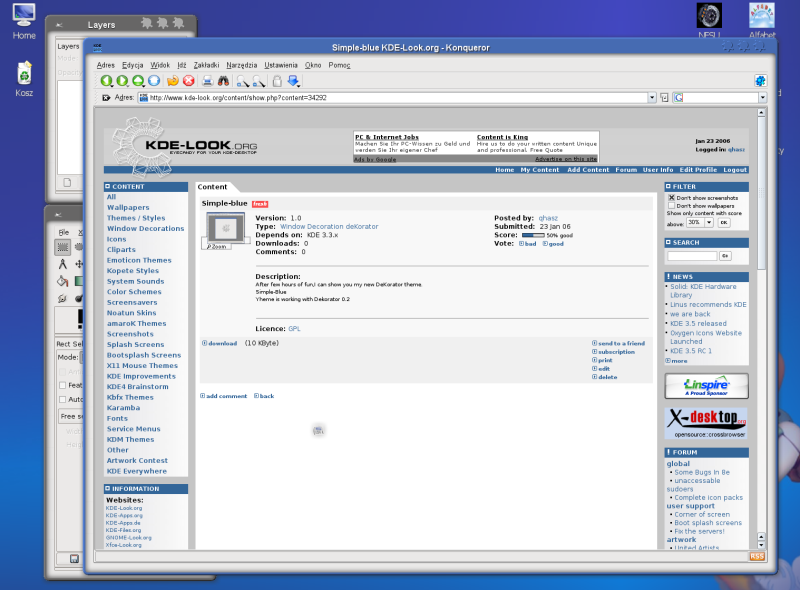
Task: Click the icon right of the address dropdown
Action: [664, 97]
